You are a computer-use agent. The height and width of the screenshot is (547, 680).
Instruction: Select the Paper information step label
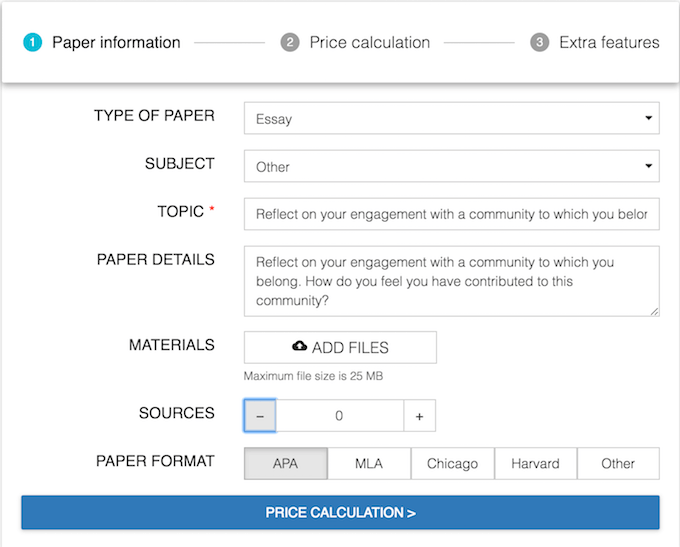(116, 43)
